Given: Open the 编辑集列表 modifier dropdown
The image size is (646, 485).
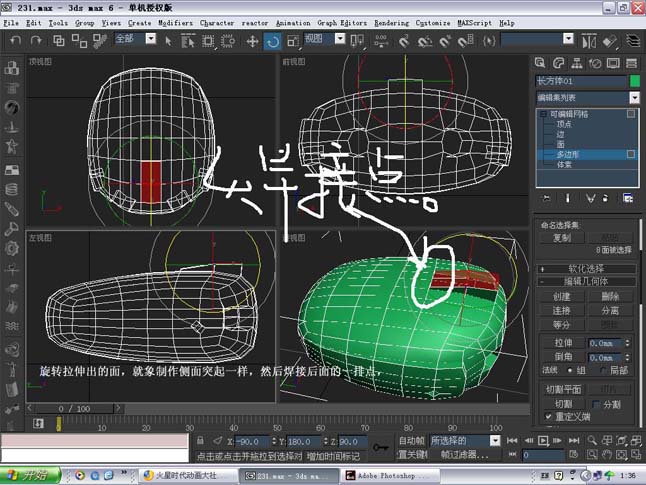Looking at the screenshot, I should (587, 98).
